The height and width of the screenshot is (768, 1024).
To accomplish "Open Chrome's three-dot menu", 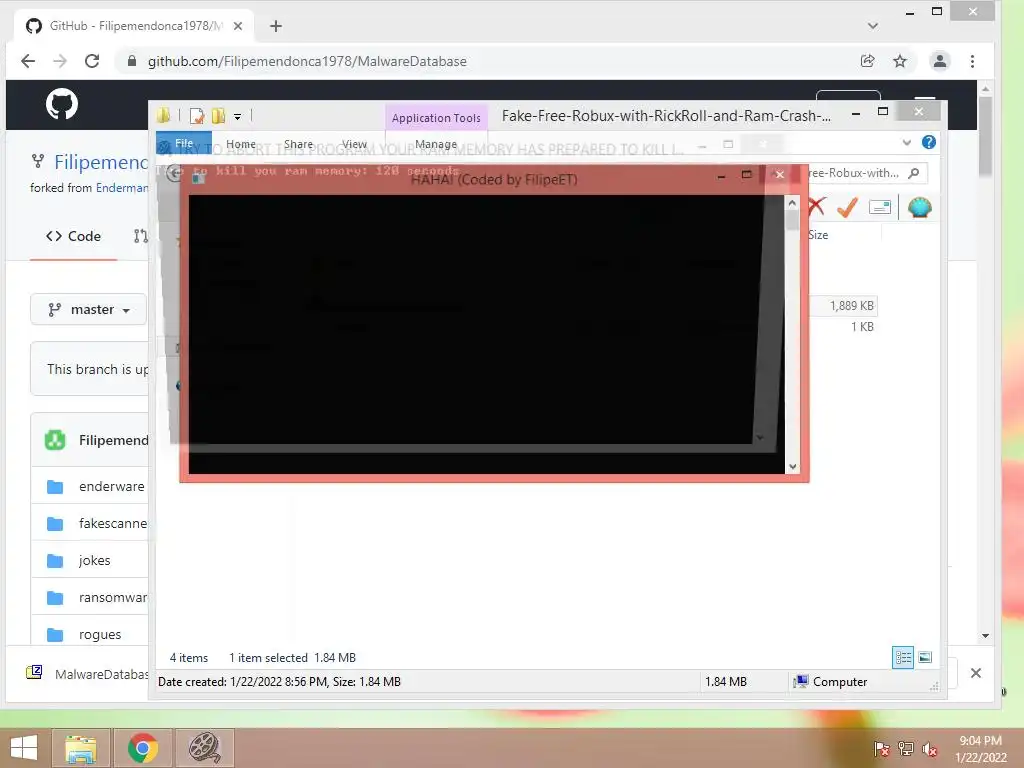I will (x=972, y=61).
